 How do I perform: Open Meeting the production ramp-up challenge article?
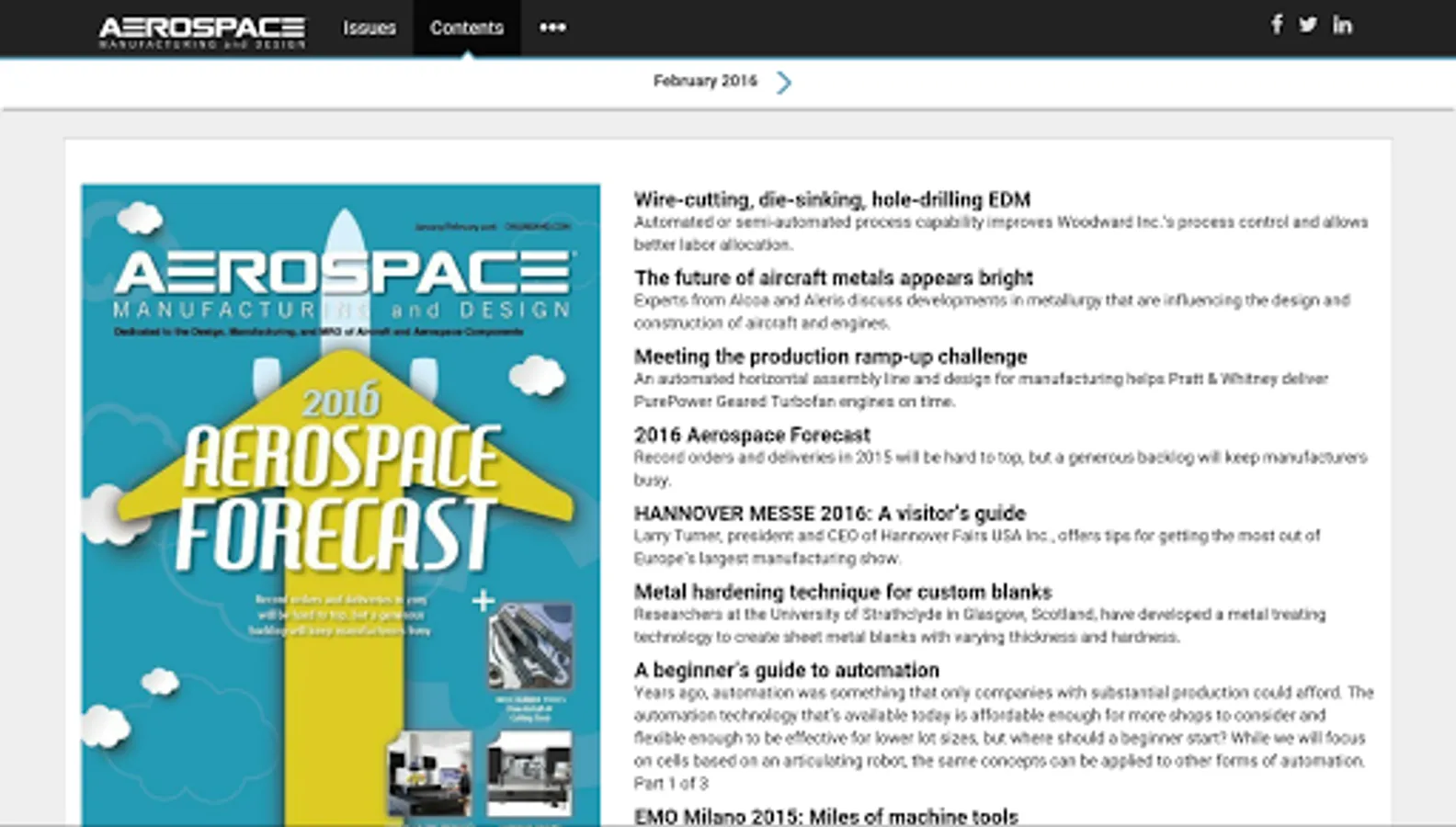(831, 357)
